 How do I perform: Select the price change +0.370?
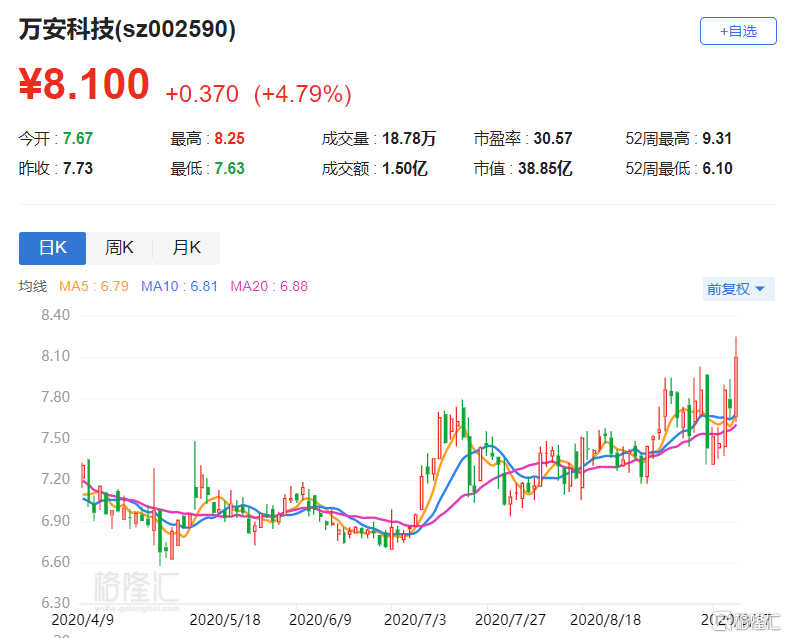[202, 94]
